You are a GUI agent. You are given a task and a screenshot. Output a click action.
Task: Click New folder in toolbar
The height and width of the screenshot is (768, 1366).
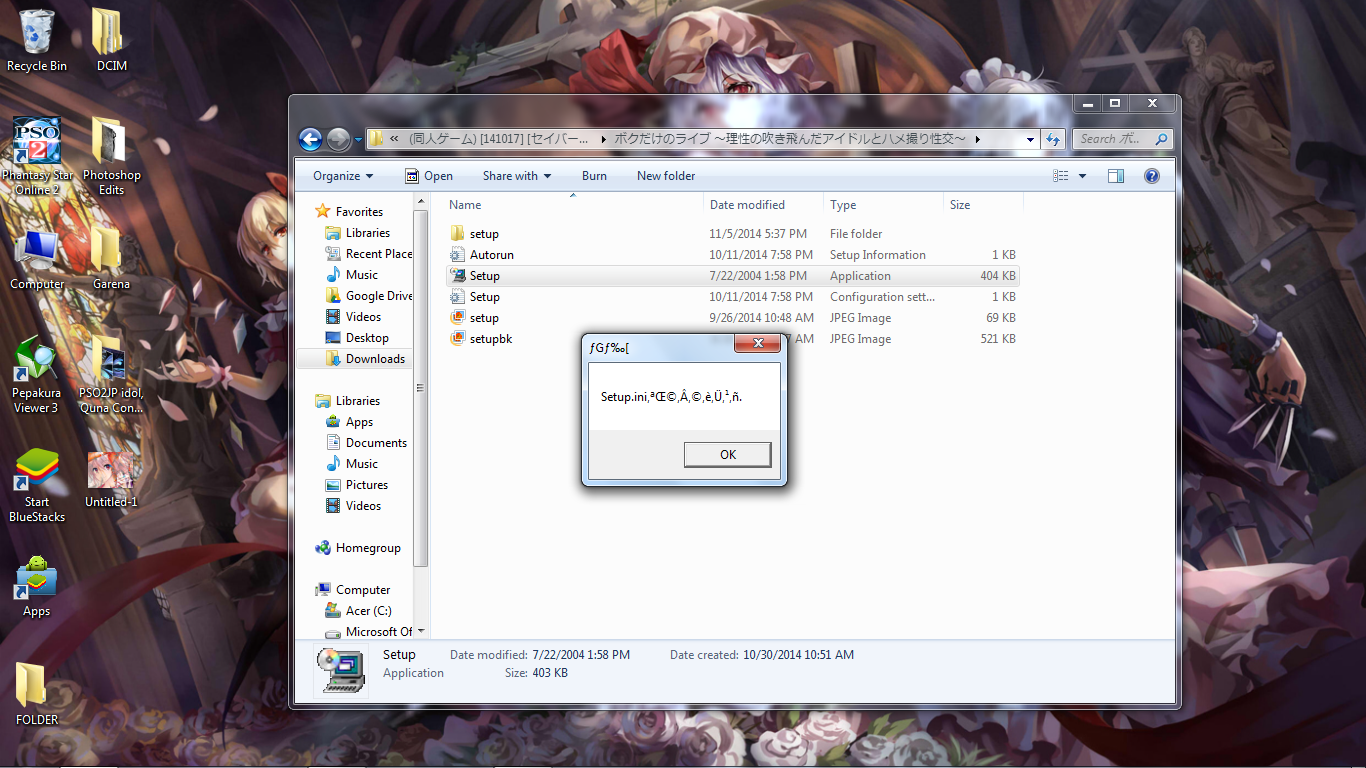[x=666, y=176]
